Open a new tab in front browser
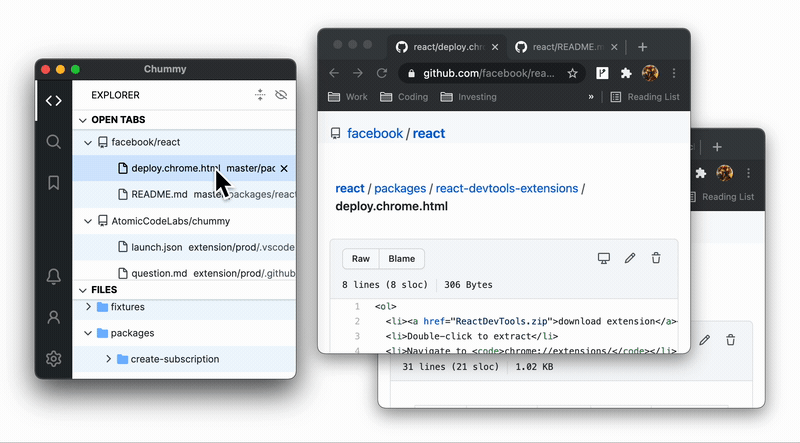The width and height of the screenshot is (800, 443). coord(642,47)
